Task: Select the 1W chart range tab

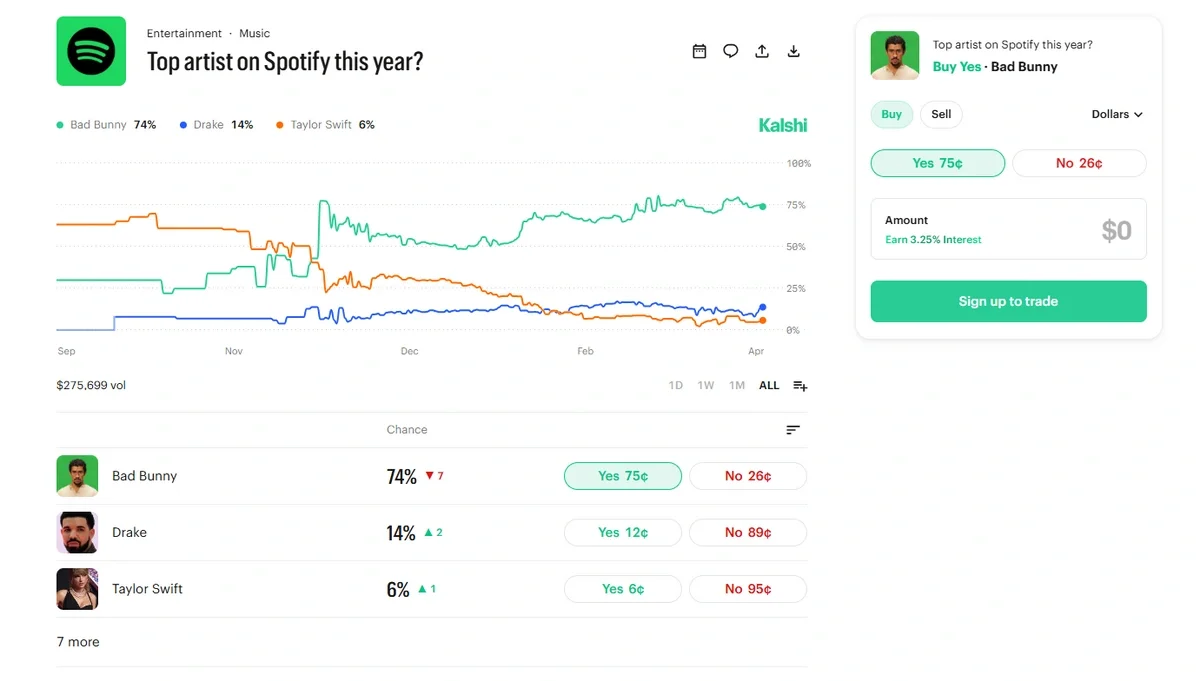Action: pyautogui.click(x=706, y=385)
